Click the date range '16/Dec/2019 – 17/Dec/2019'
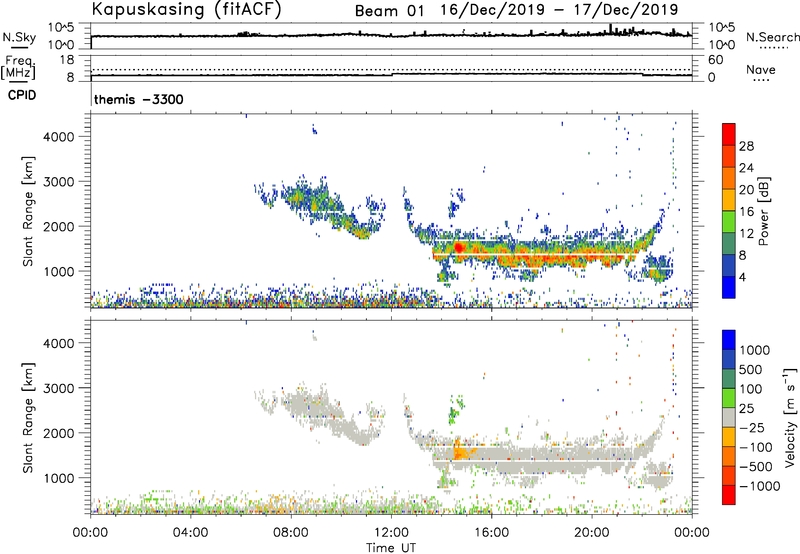Viewport: 800px width, 554px height. click(559, 10)
